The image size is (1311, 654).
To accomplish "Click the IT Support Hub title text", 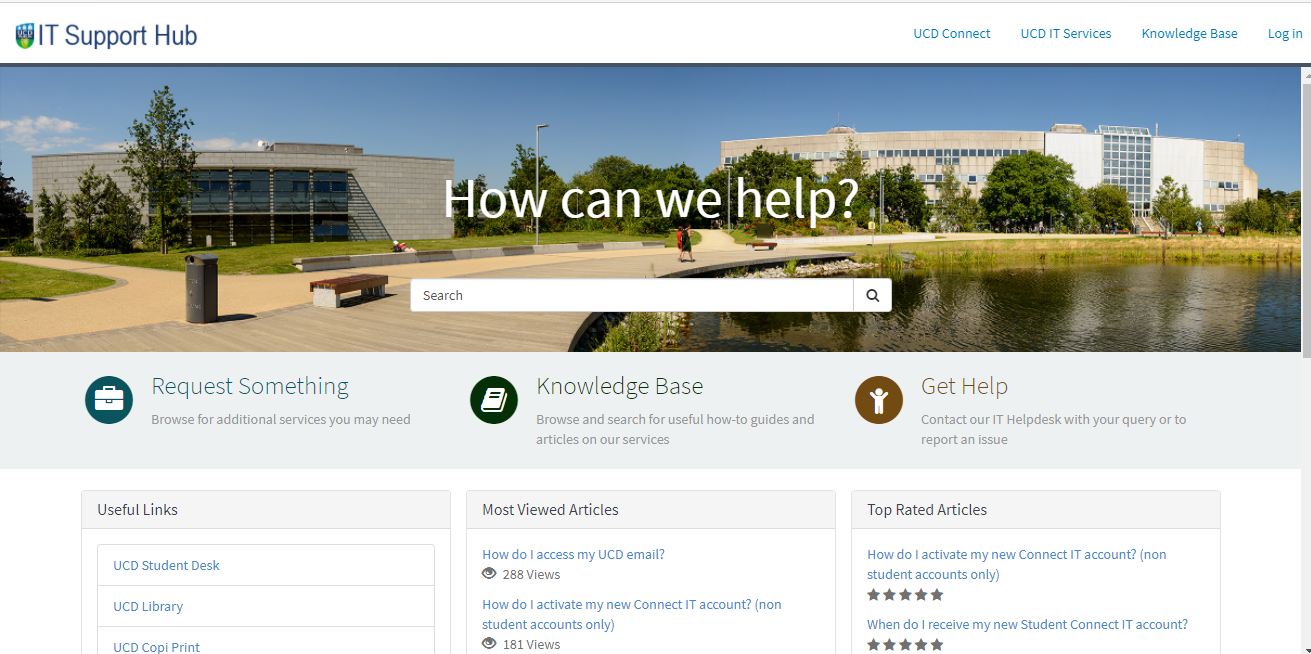I will 117,36.
